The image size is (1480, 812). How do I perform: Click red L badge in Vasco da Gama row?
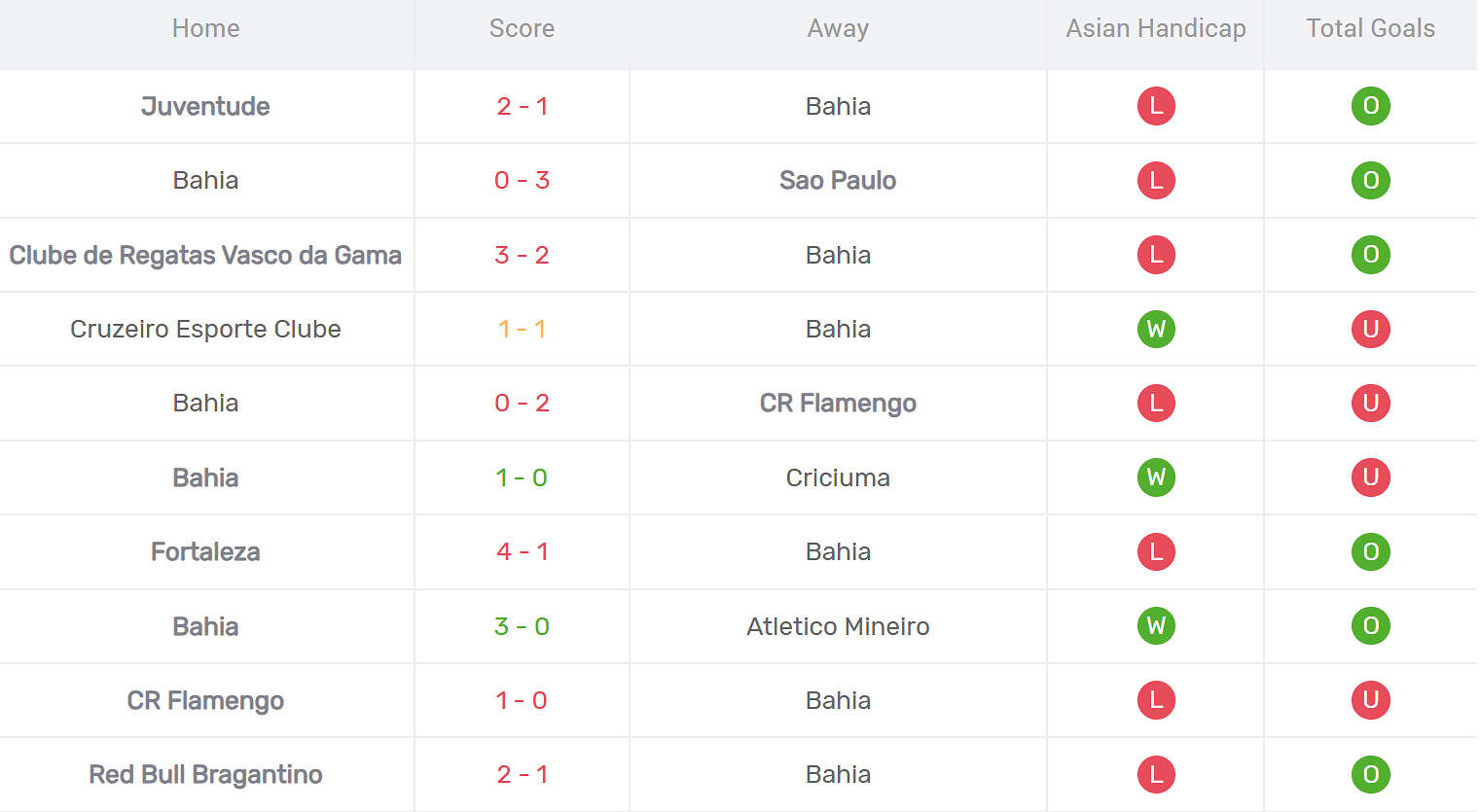[x=1156, y=255]
